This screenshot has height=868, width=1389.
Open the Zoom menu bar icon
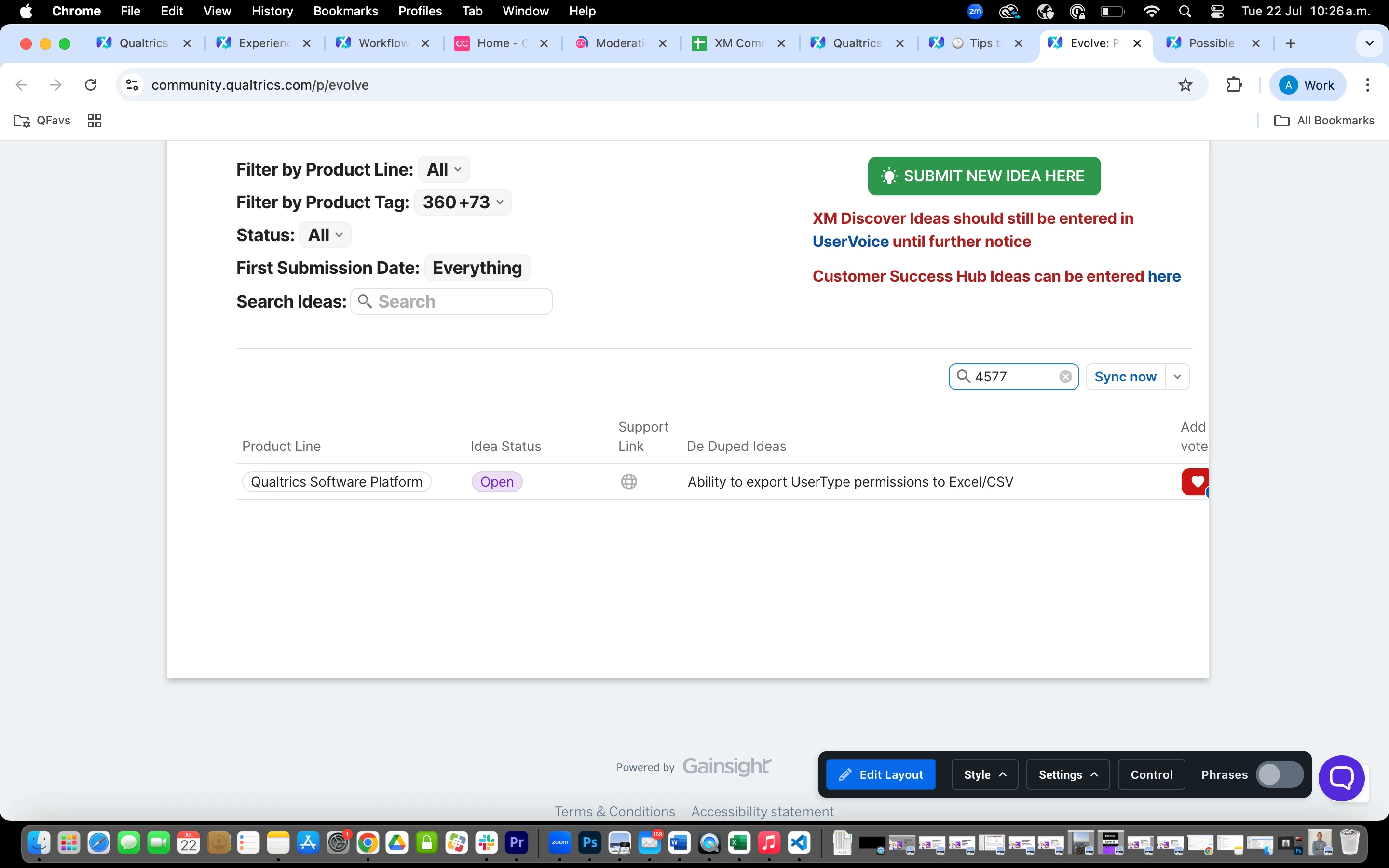pyautogui.click(x=975, y=12)
